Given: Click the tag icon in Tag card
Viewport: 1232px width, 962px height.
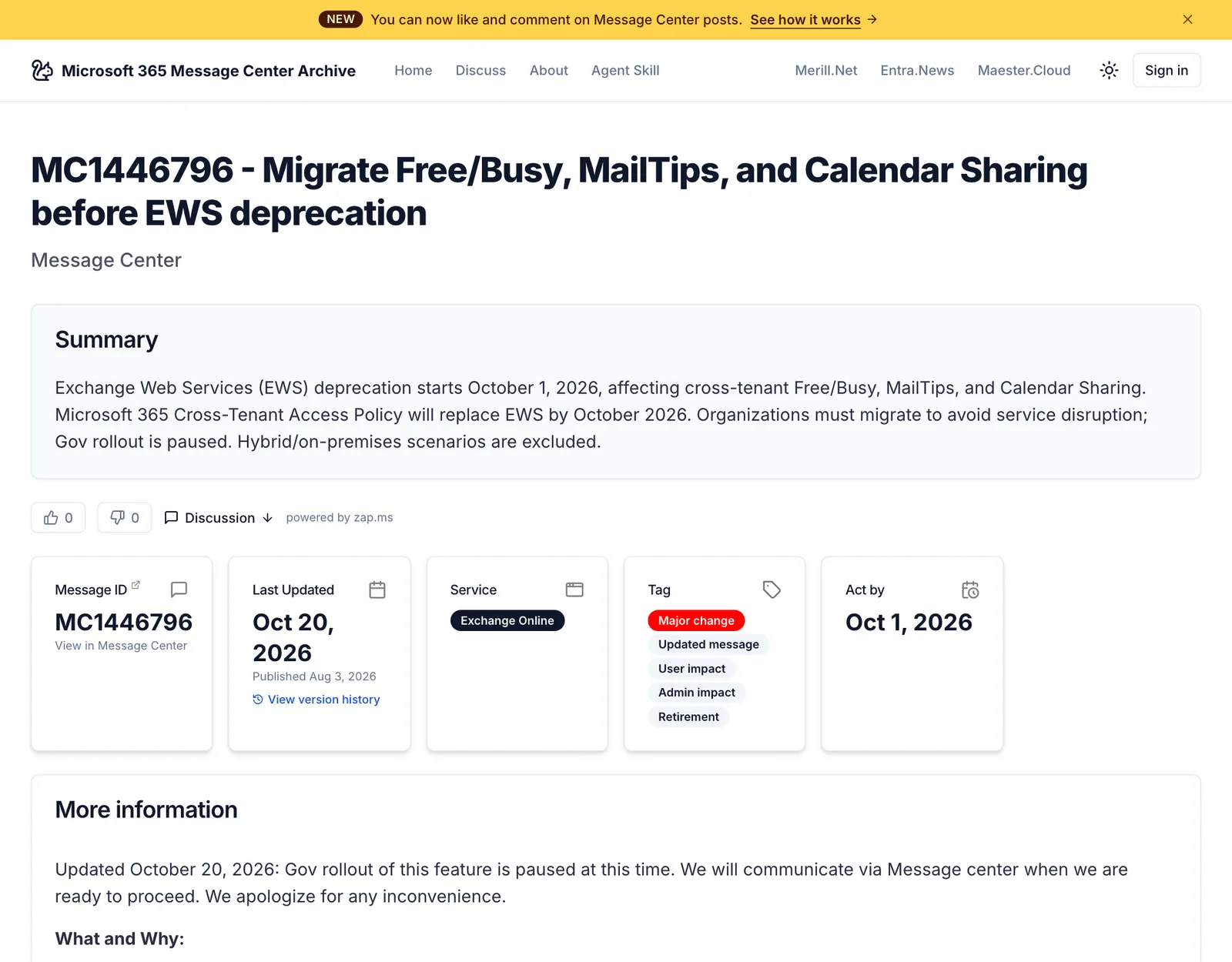Looking at the screenshot, I should pyautogui.click(x=772, y=590).
